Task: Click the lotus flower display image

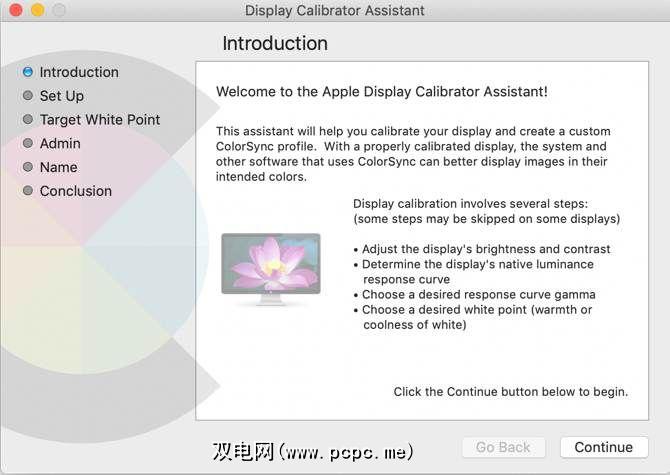Action: 271,268
